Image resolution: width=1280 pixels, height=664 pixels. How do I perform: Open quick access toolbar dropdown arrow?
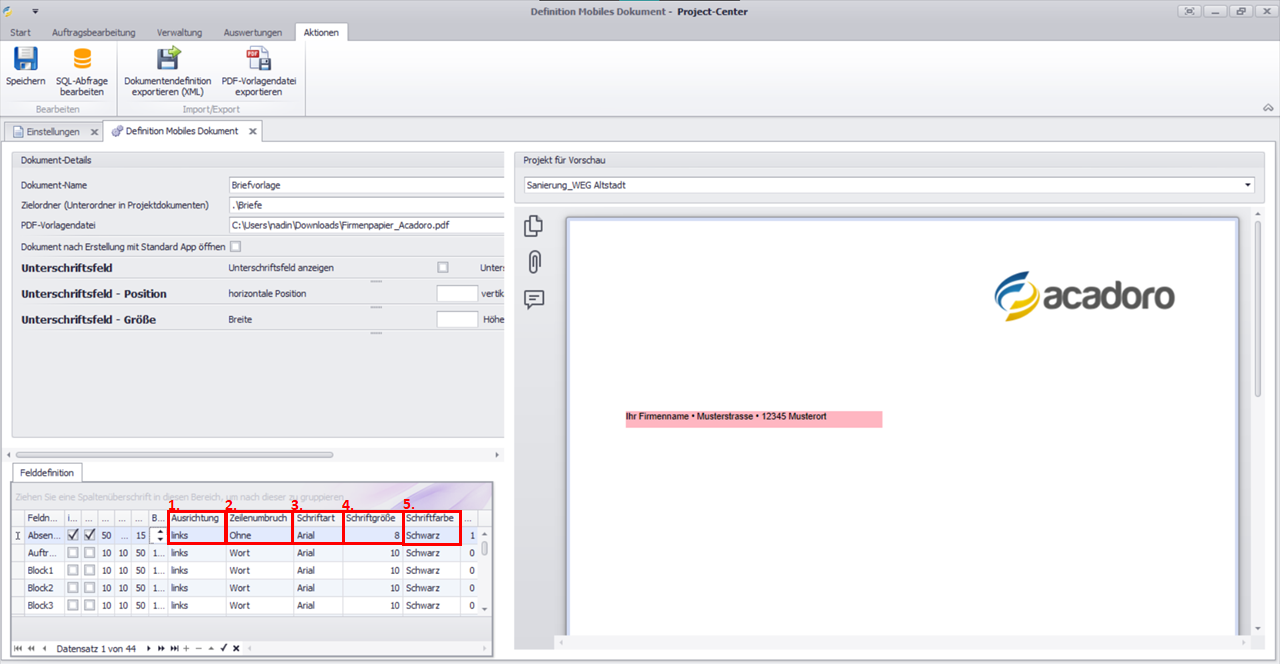click(x=35, y=11)
